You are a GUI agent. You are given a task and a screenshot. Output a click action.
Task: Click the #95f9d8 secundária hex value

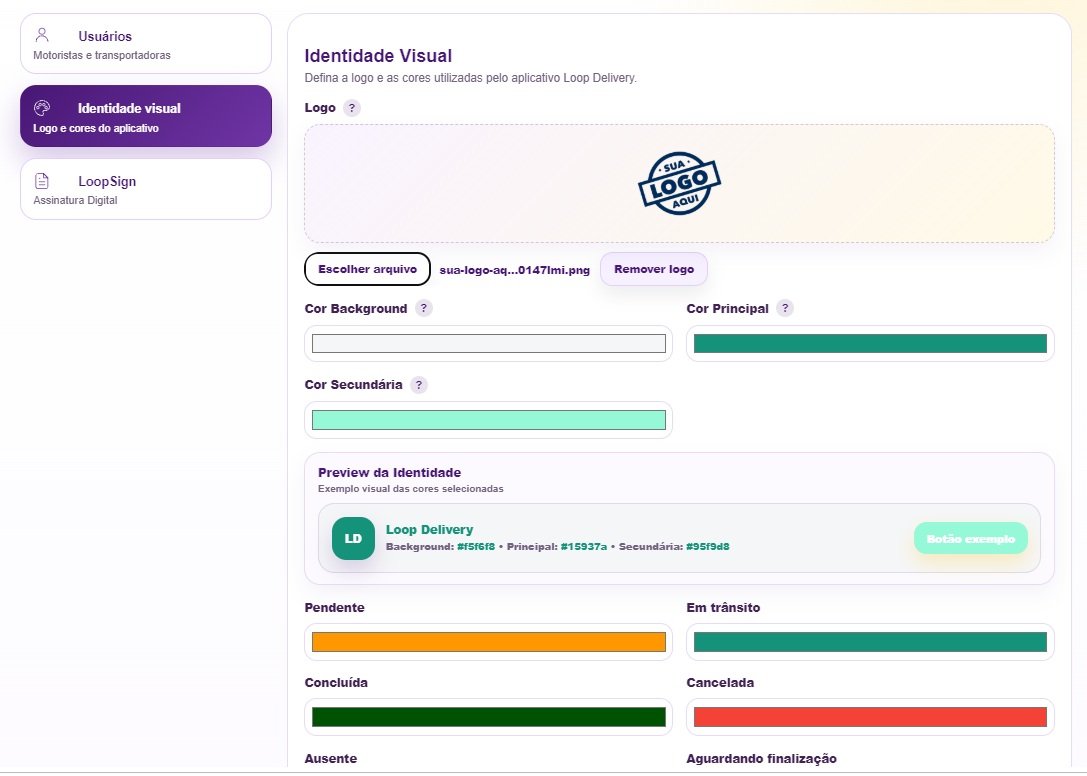(708, 546)
